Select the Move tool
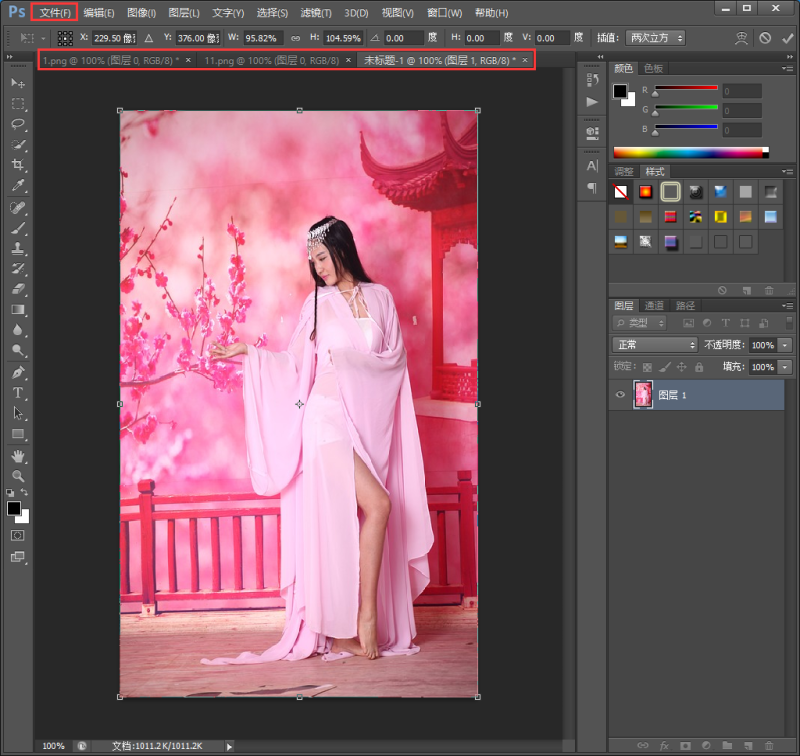Image resolution: width=800 pixels, height=756 pixels. pyautogui.click(x=17, y=82)
